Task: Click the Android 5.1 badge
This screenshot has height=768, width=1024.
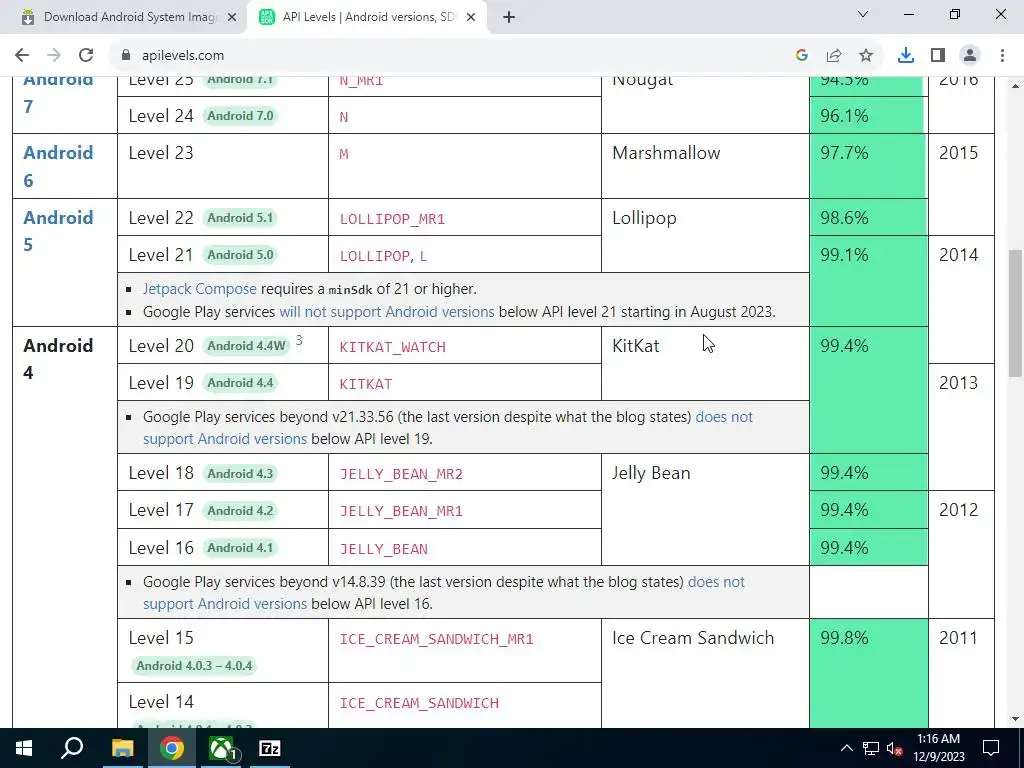Action: (x=240, y=218)
